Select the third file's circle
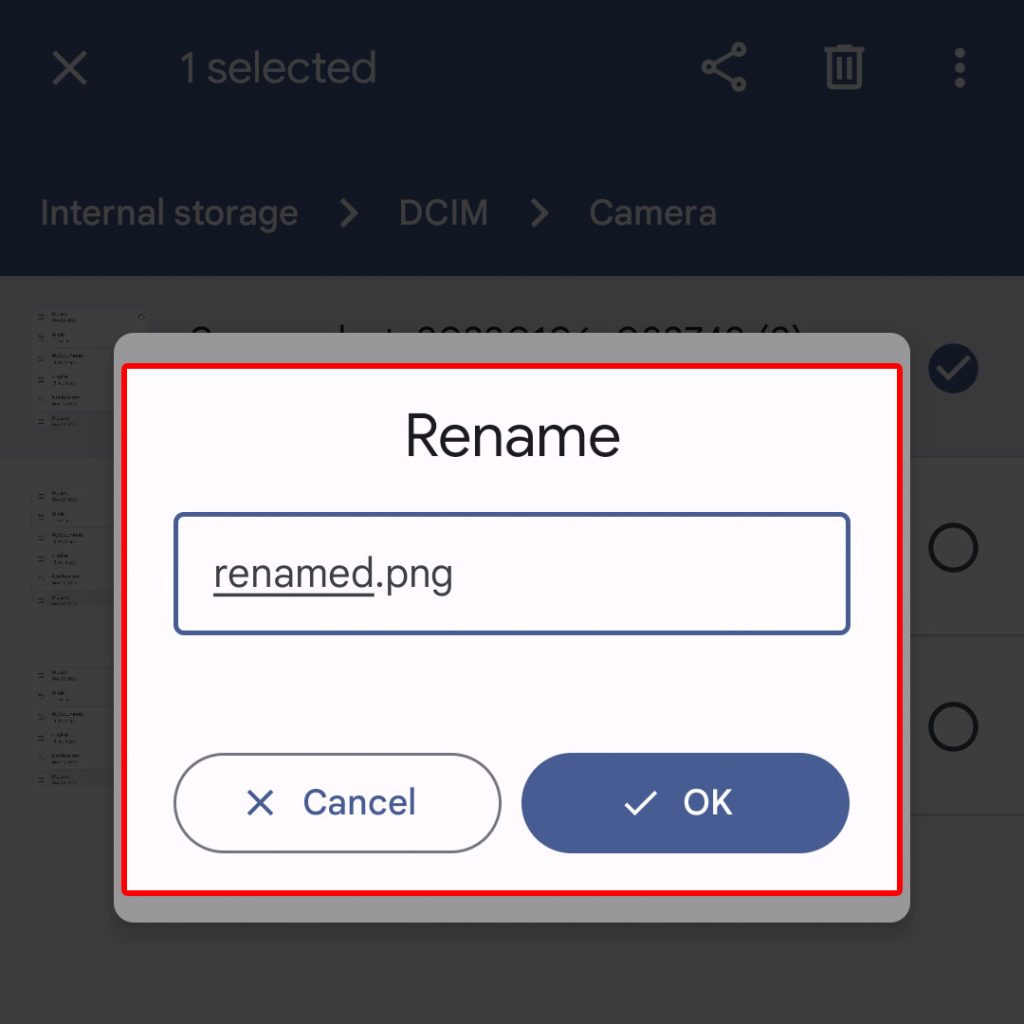 coord(952,726)
